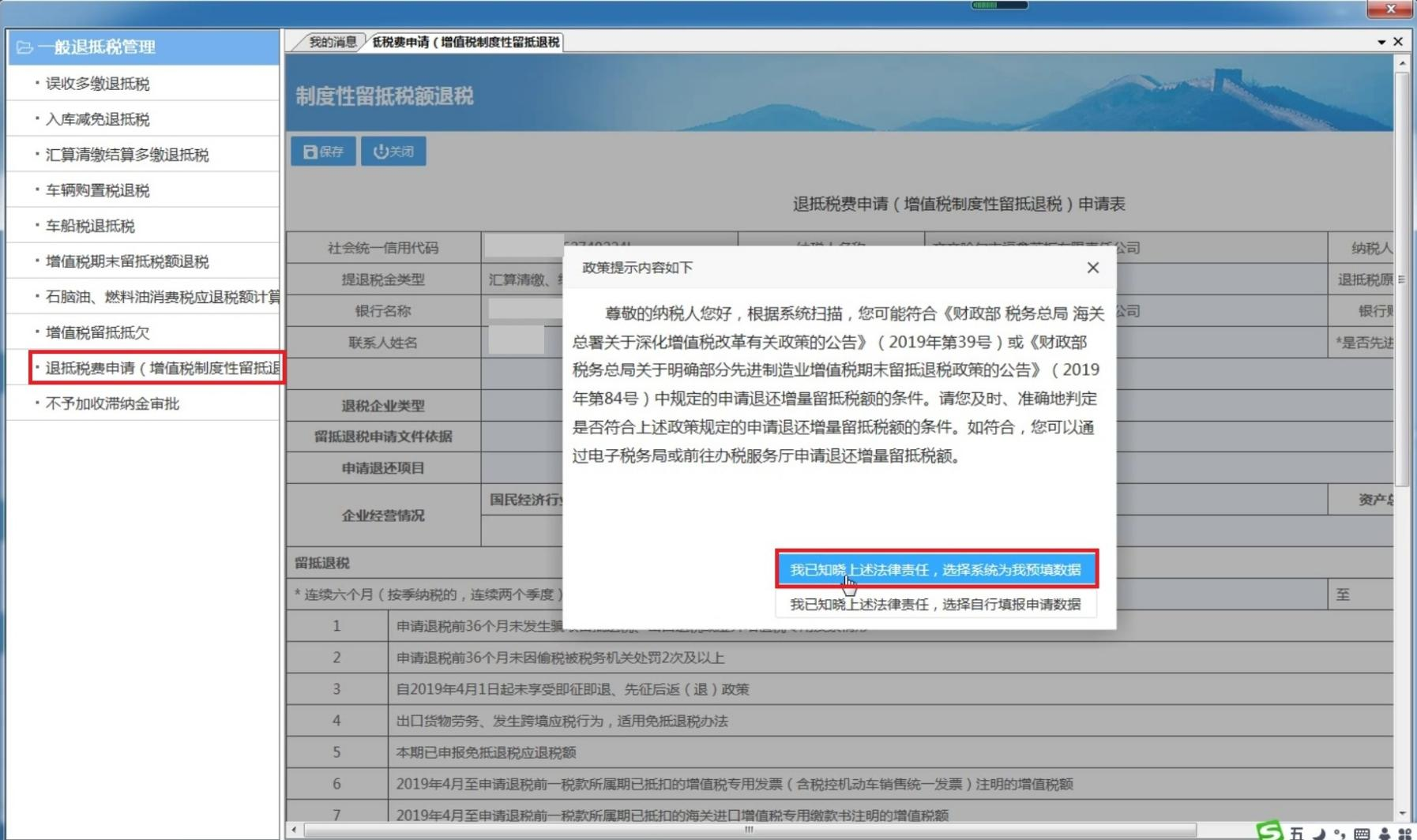Open the tab list dropdown arrow

pyautogui.click(x=1381, y=42)
